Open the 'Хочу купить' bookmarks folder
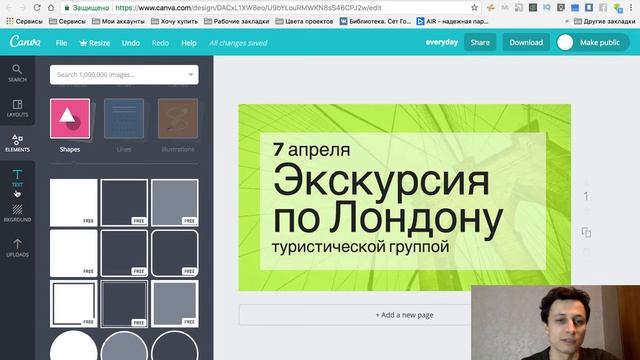Image resolution: width=640 pixels, height=360 pixels. (174, 21)
